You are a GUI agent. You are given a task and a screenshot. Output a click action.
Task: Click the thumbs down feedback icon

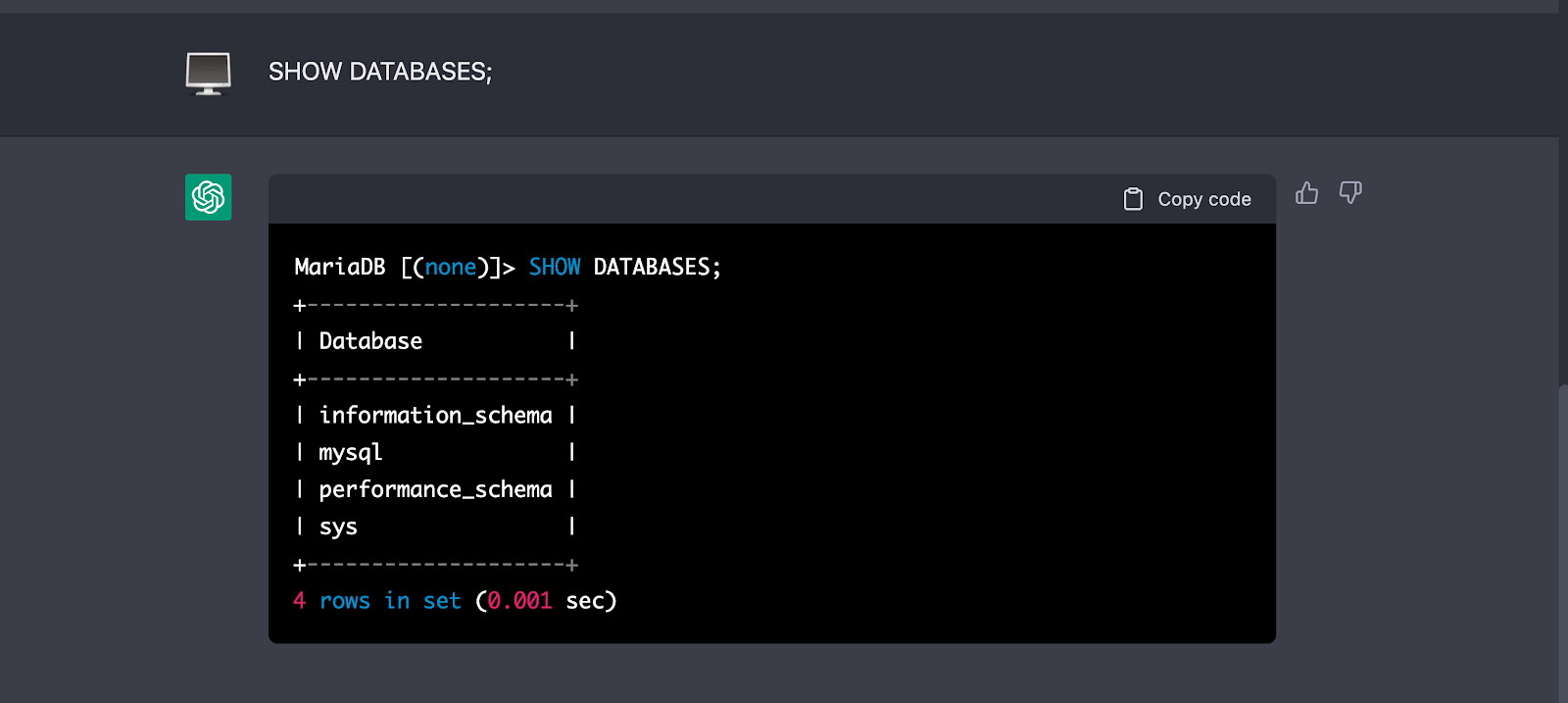click(1350, 193)
